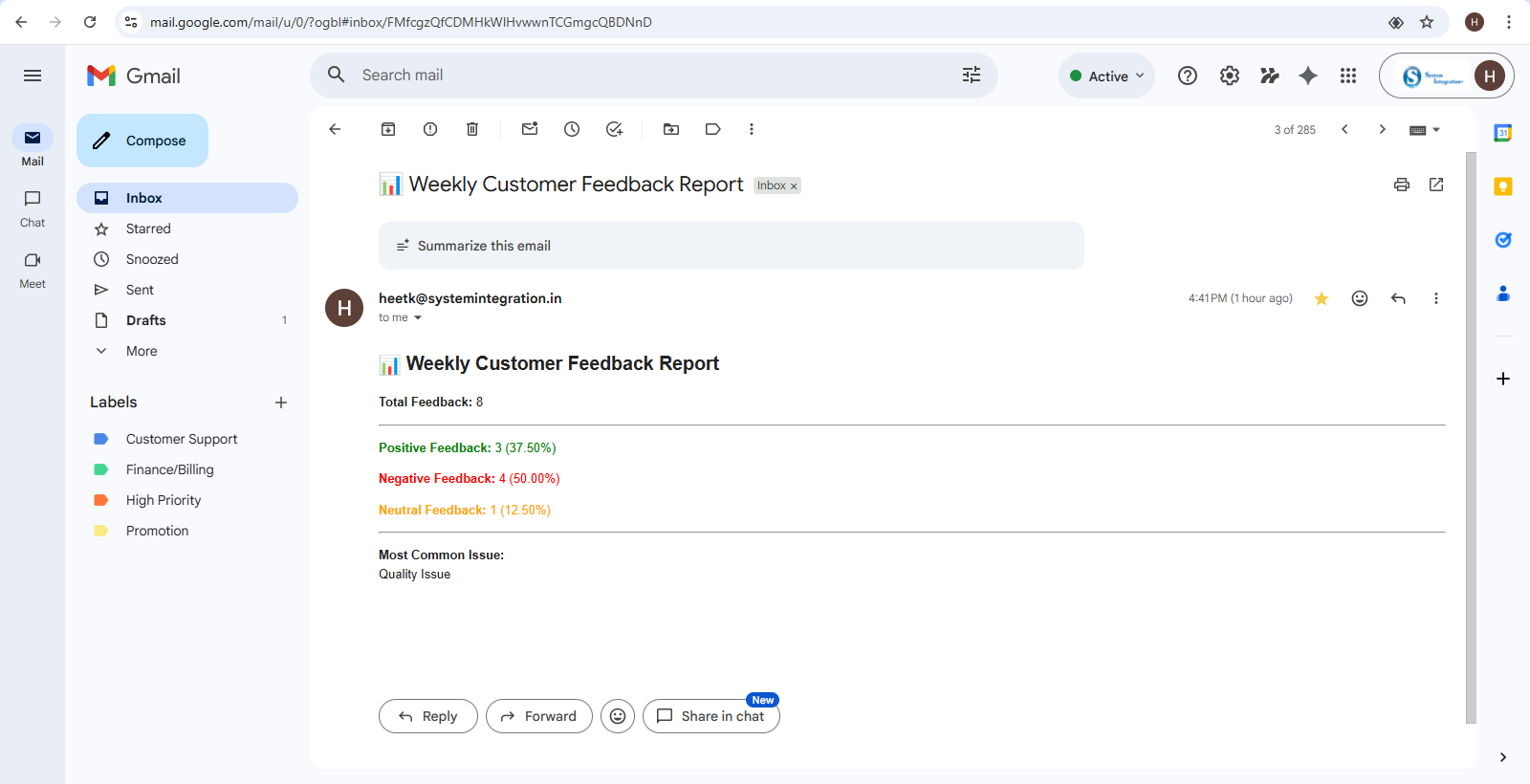Delete the email with trash icon
This screenshot has width=1530, height=784.
[x=472, y=129]
